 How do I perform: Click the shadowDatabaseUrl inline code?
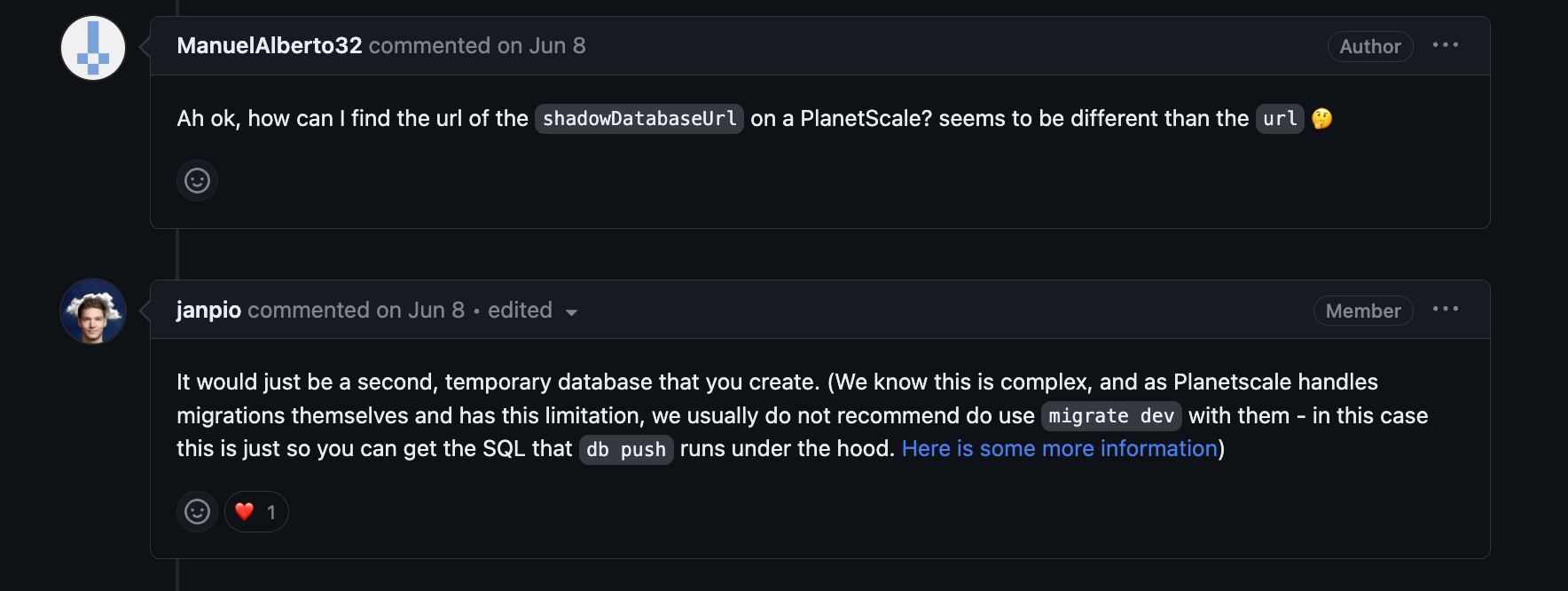(x=639, y=119)
